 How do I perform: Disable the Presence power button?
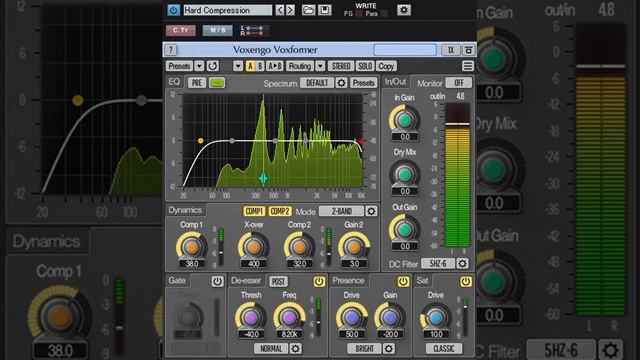pos(403,281)
